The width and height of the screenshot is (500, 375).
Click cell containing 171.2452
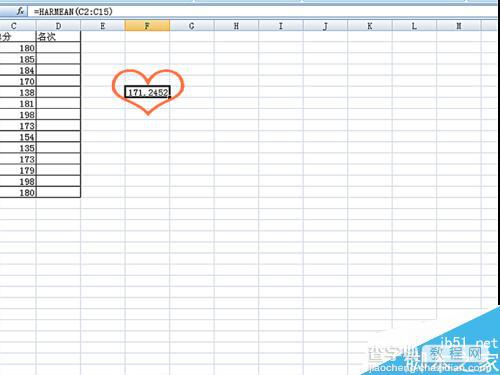point(148,92)
